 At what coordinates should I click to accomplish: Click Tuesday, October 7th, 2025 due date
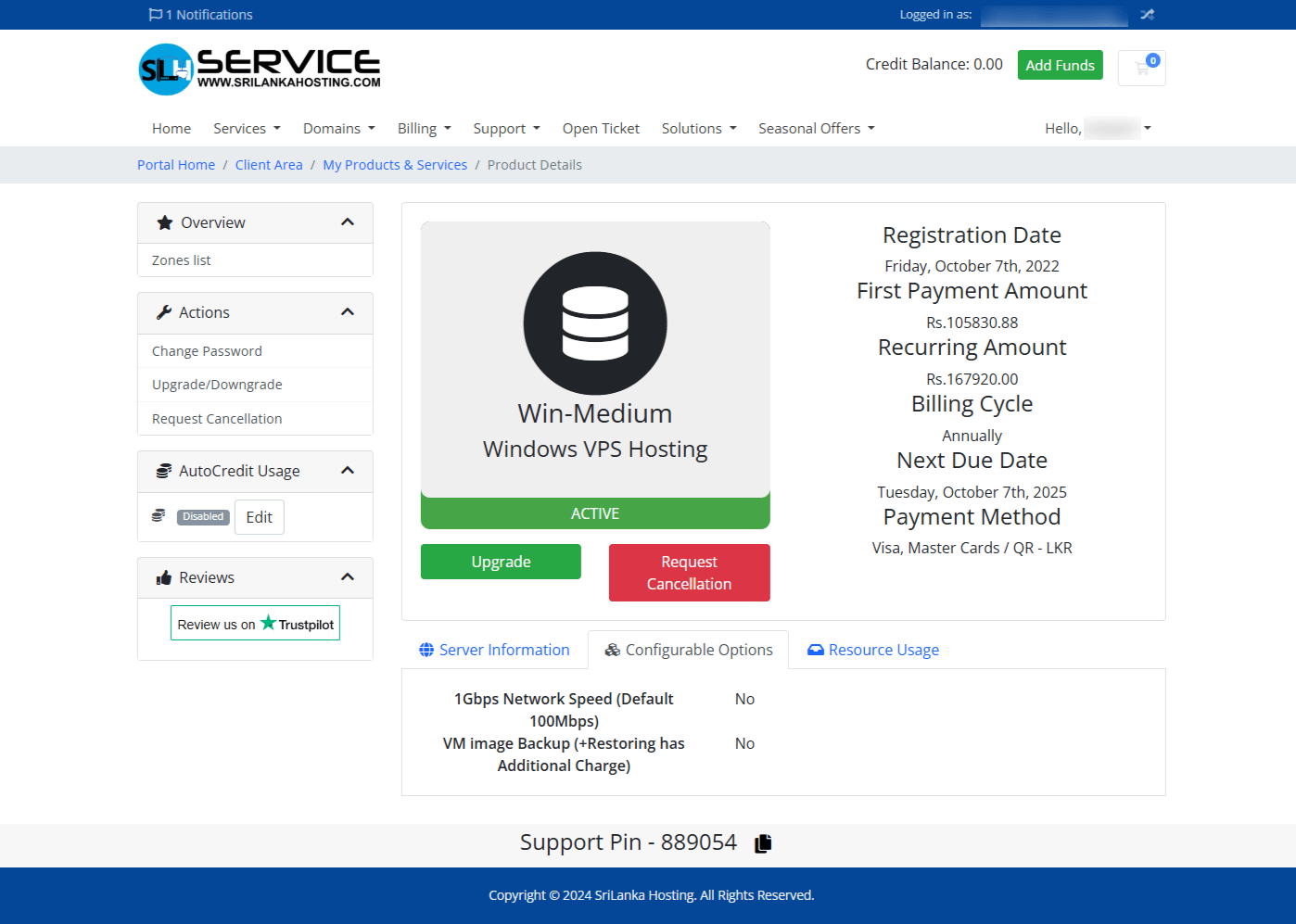pos(972,492)
